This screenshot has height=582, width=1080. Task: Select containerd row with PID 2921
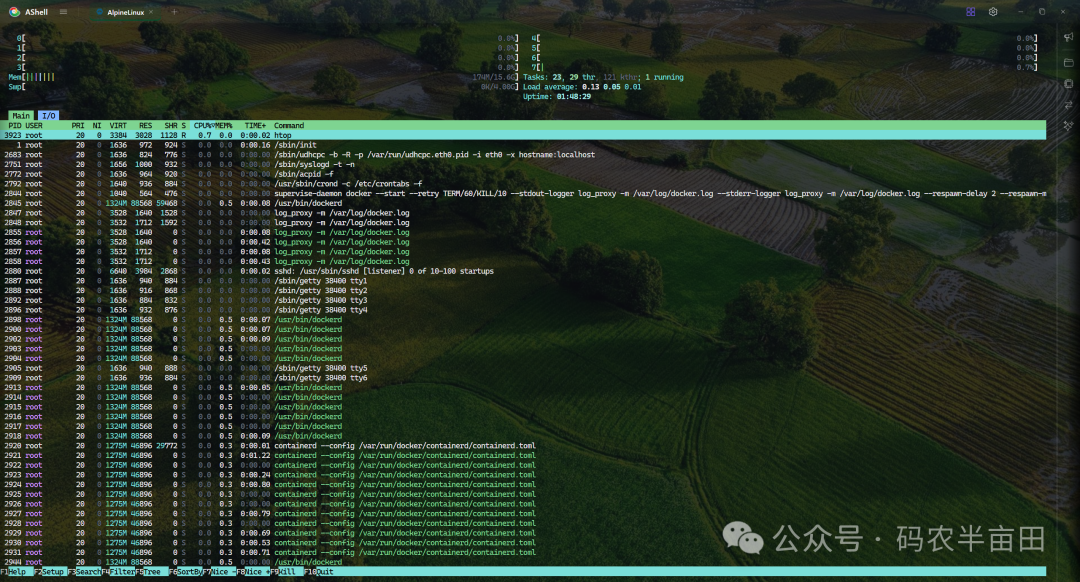[x=523, y=455]
